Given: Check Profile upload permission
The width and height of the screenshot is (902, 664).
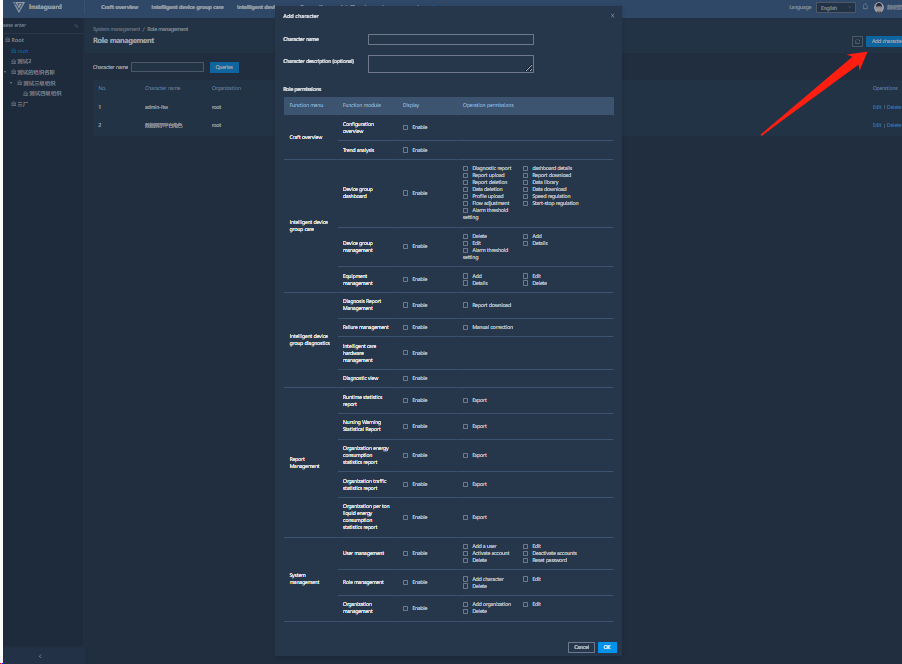Looking at the screenshot, I should (x=465, y=196).
